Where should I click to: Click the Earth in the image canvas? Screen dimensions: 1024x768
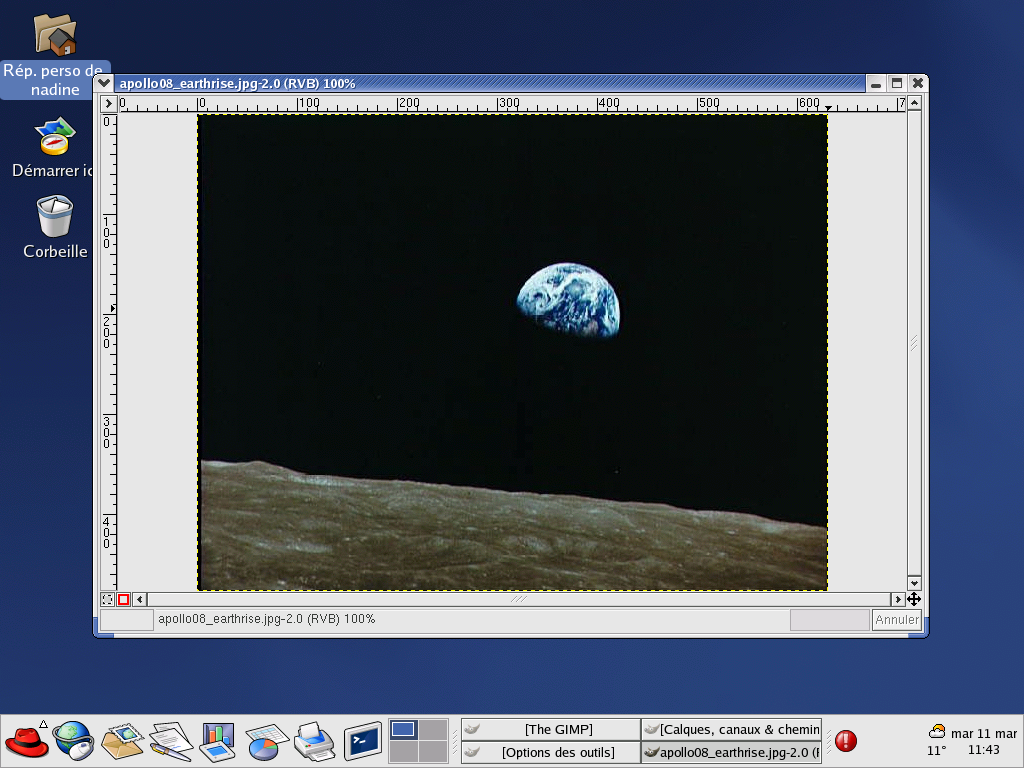click(x=568, y=300)
